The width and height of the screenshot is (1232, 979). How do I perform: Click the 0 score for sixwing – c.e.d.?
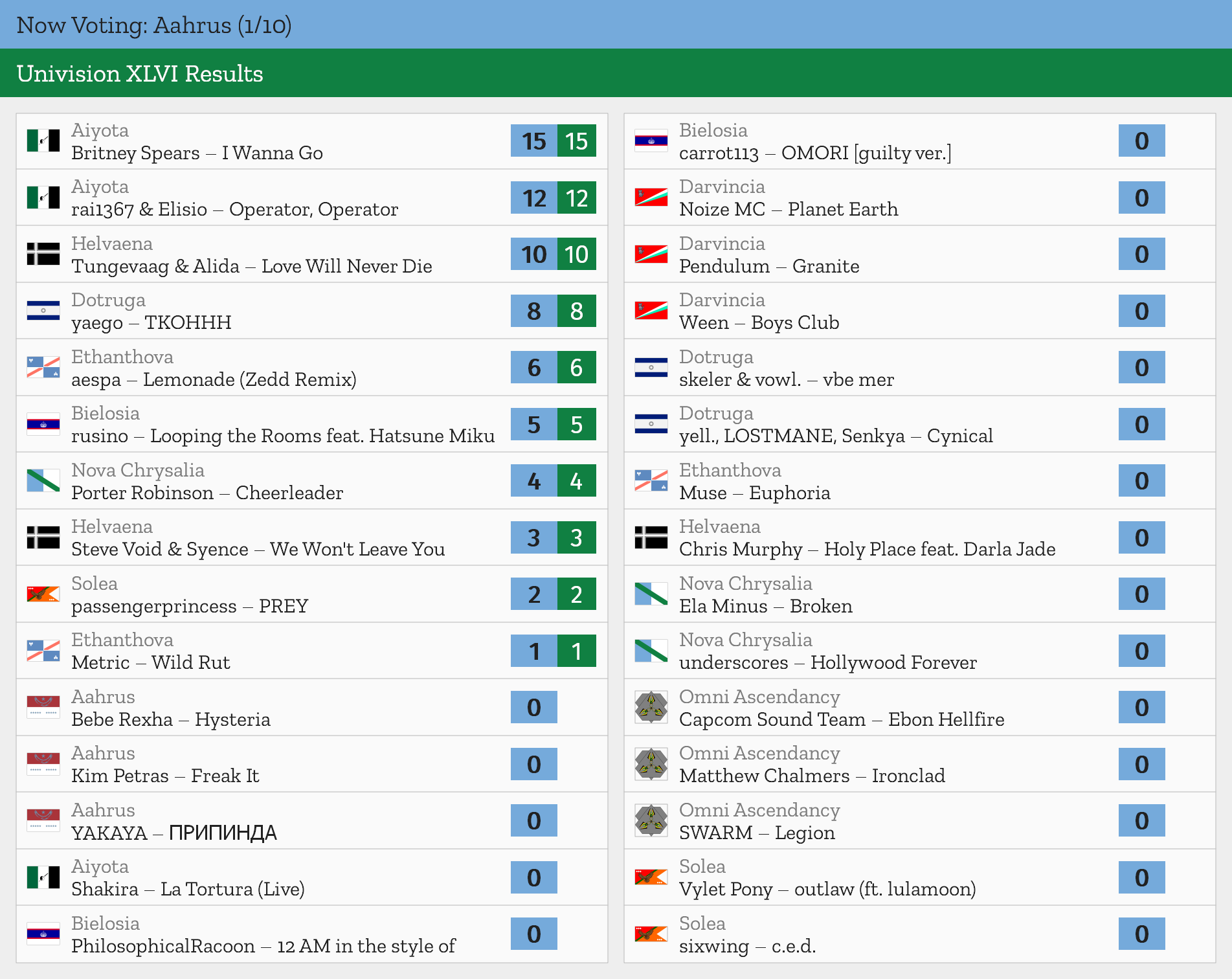tap(1142, 934)
